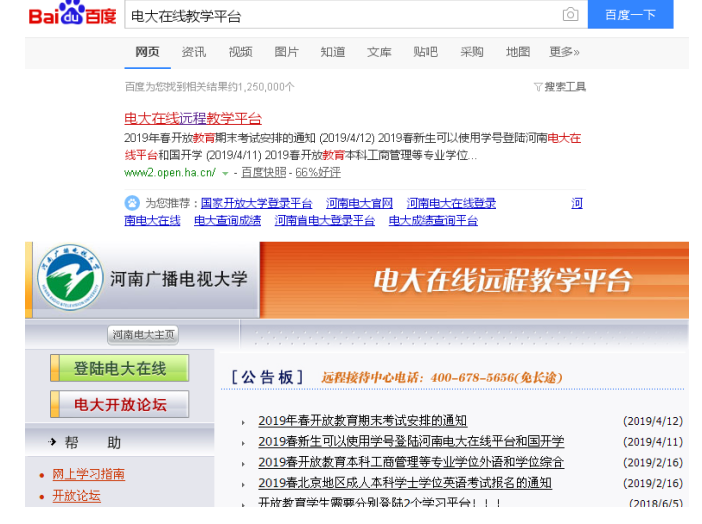Go to the 贴吧 tab

425,52
